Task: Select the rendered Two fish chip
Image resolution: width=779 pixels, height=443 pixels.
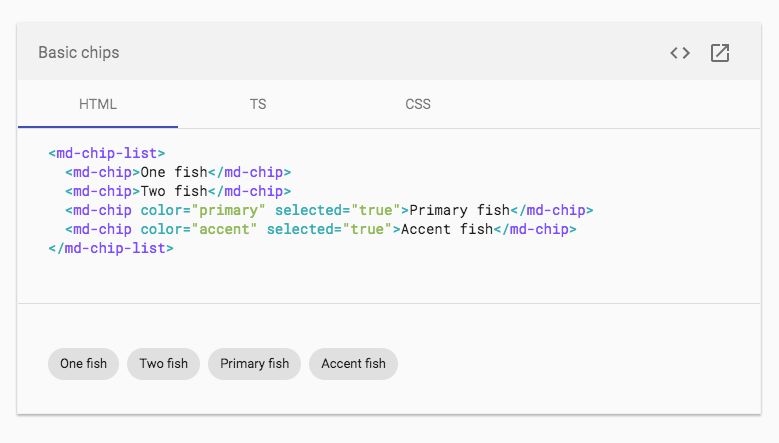Action: [x=164, y=364]
